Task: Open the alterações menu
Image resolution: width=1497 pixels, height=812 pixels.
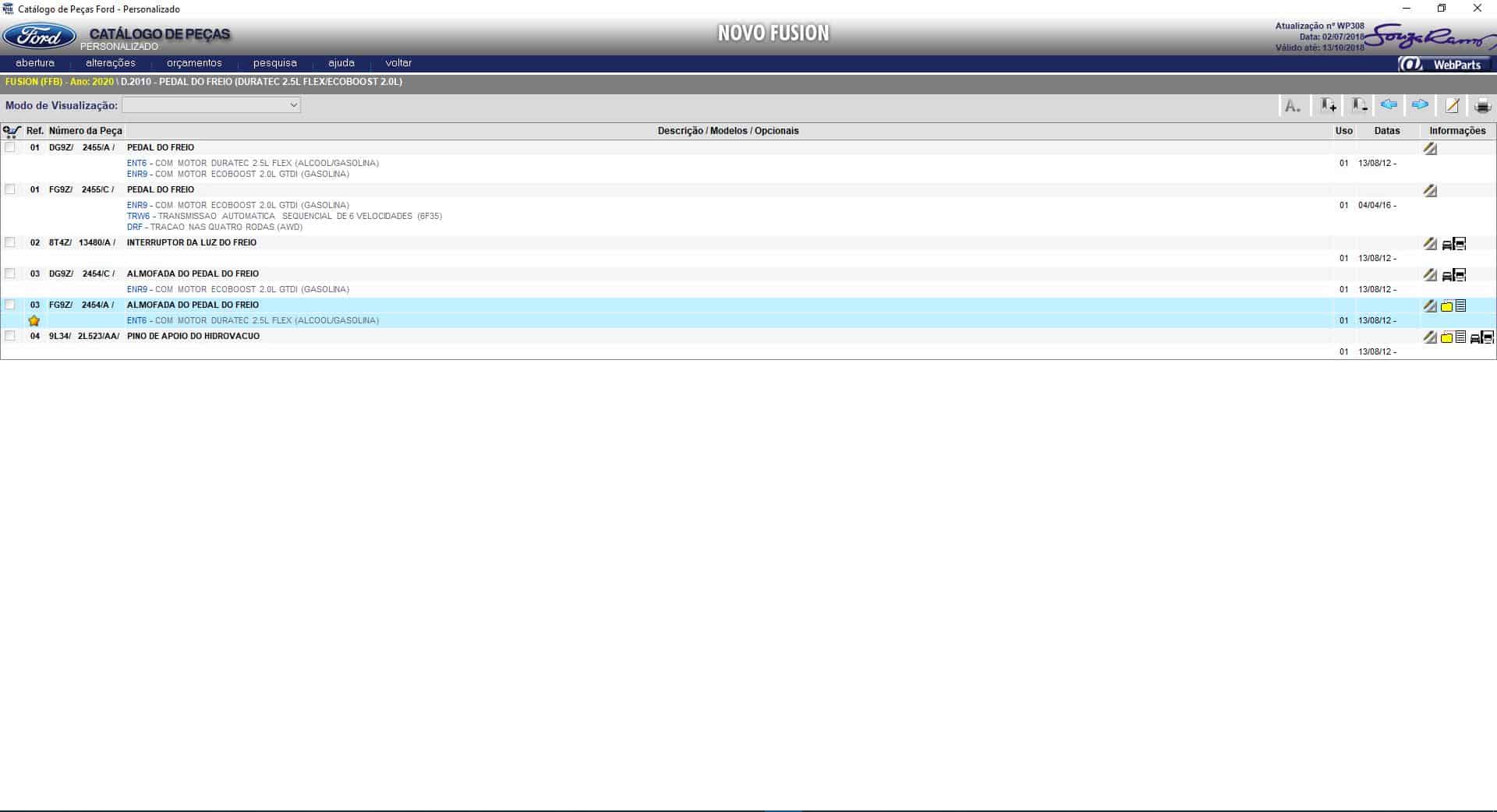Action: point(111,63)
